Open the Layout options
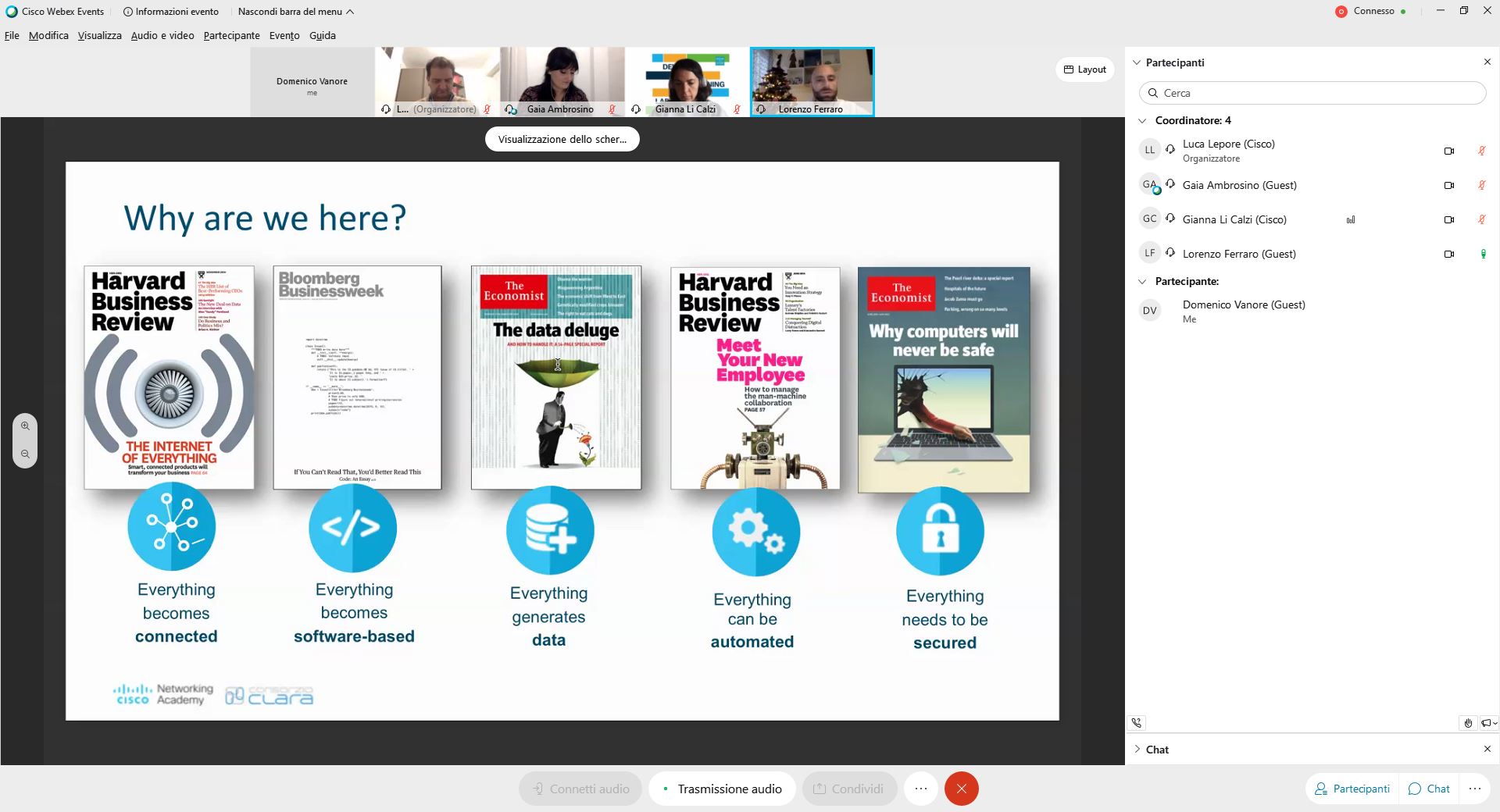The width and height of the screenshot is (1500, 812). (x=1085, y=69)
